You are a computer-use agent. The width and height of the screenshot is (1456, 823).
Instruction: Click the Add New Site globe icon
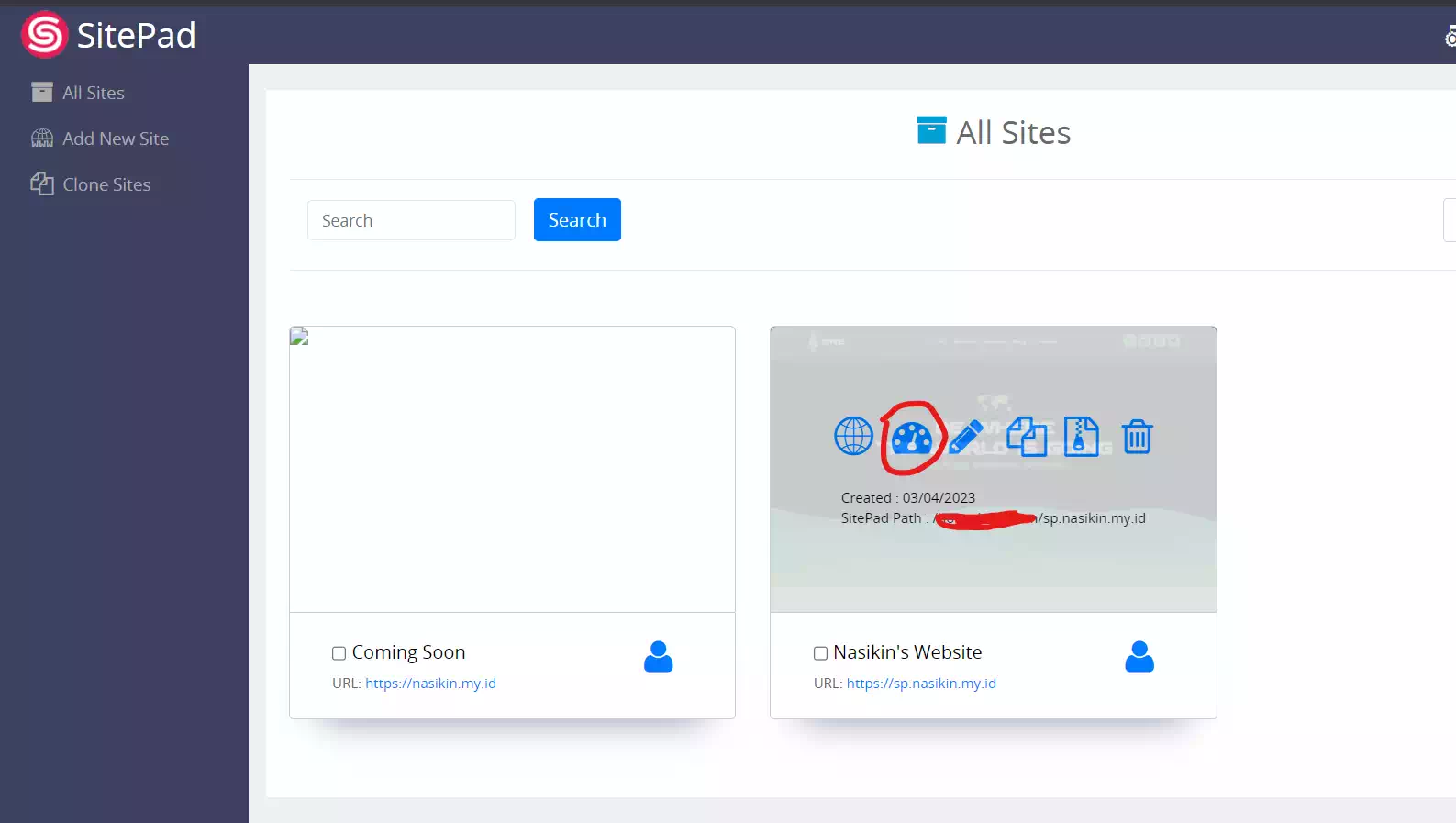click(42, 139)
